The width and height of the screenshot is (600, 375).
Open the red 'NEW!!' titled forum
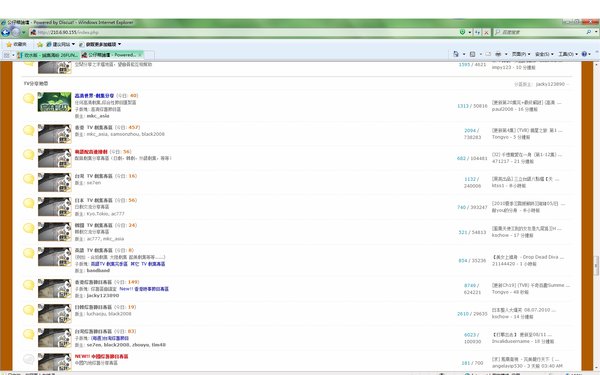[101, 357]
